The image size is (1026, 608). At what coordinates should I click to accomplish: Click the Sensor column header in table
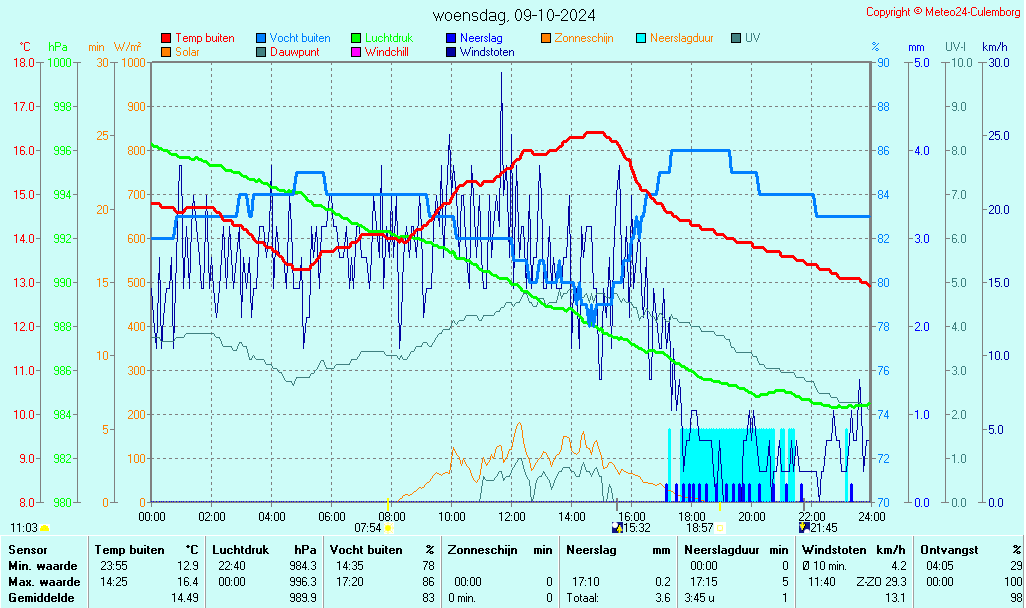pos(27,550)
